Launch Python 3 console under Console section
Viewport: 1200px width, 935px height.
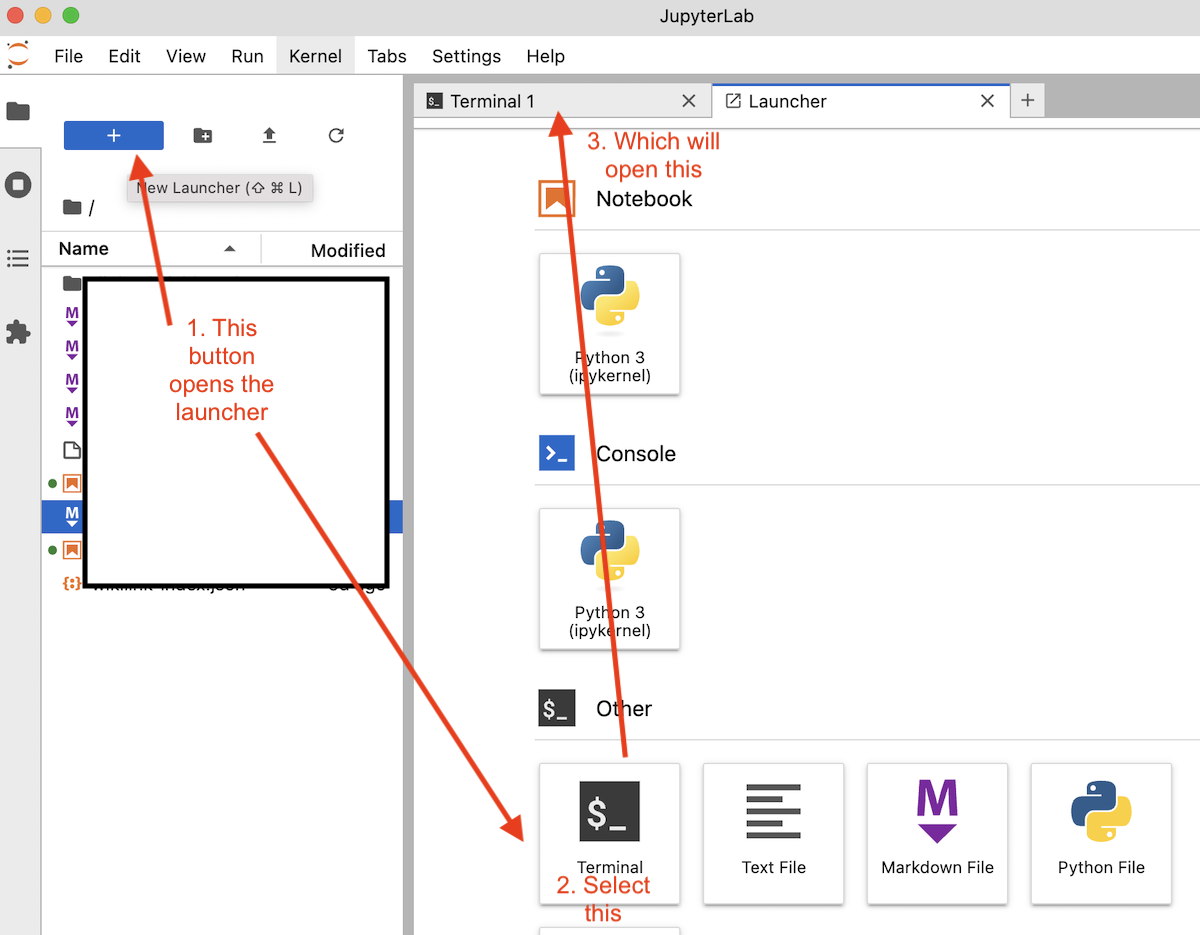pos(610,578)
